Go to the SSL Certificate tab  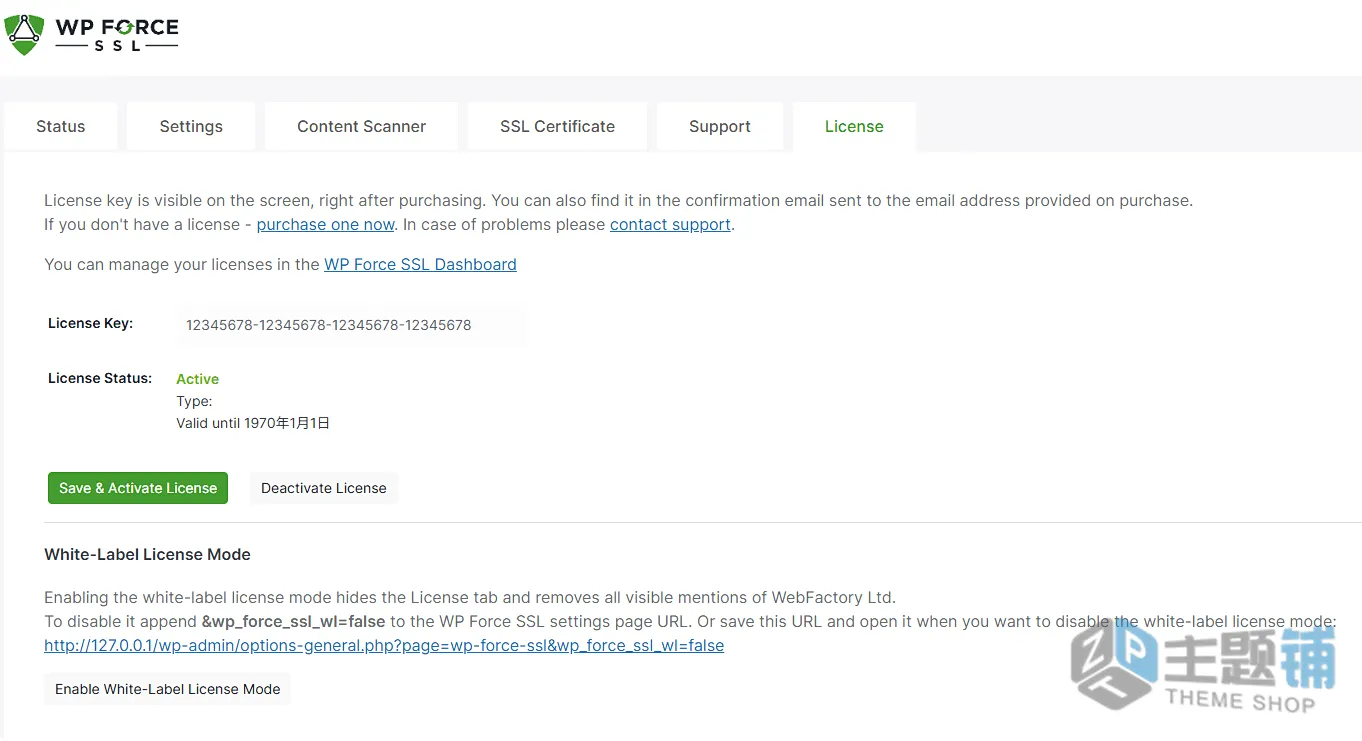click(x=557, y=126)
